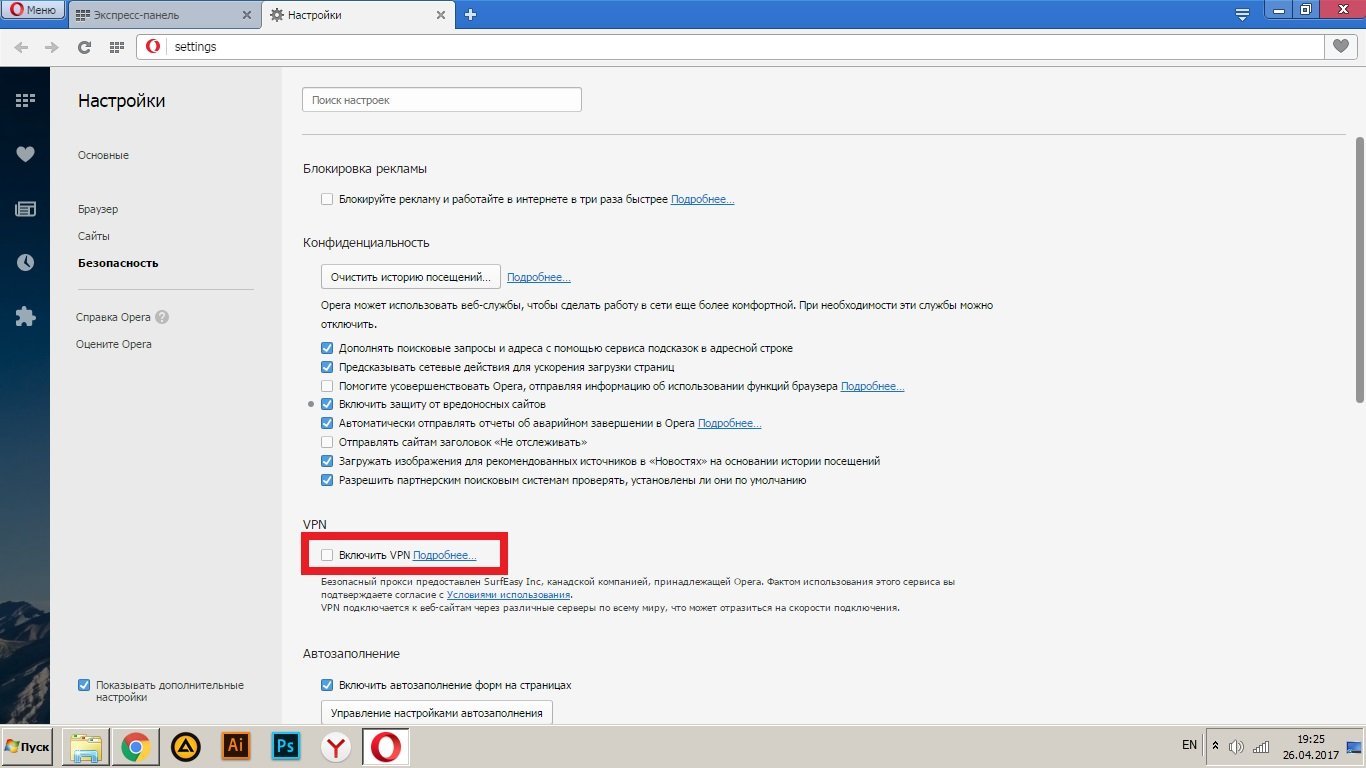The height and width of the screenshot is (768, 1366).
Task: Open a new tab with plus button
Action: (x=470, y=15)
